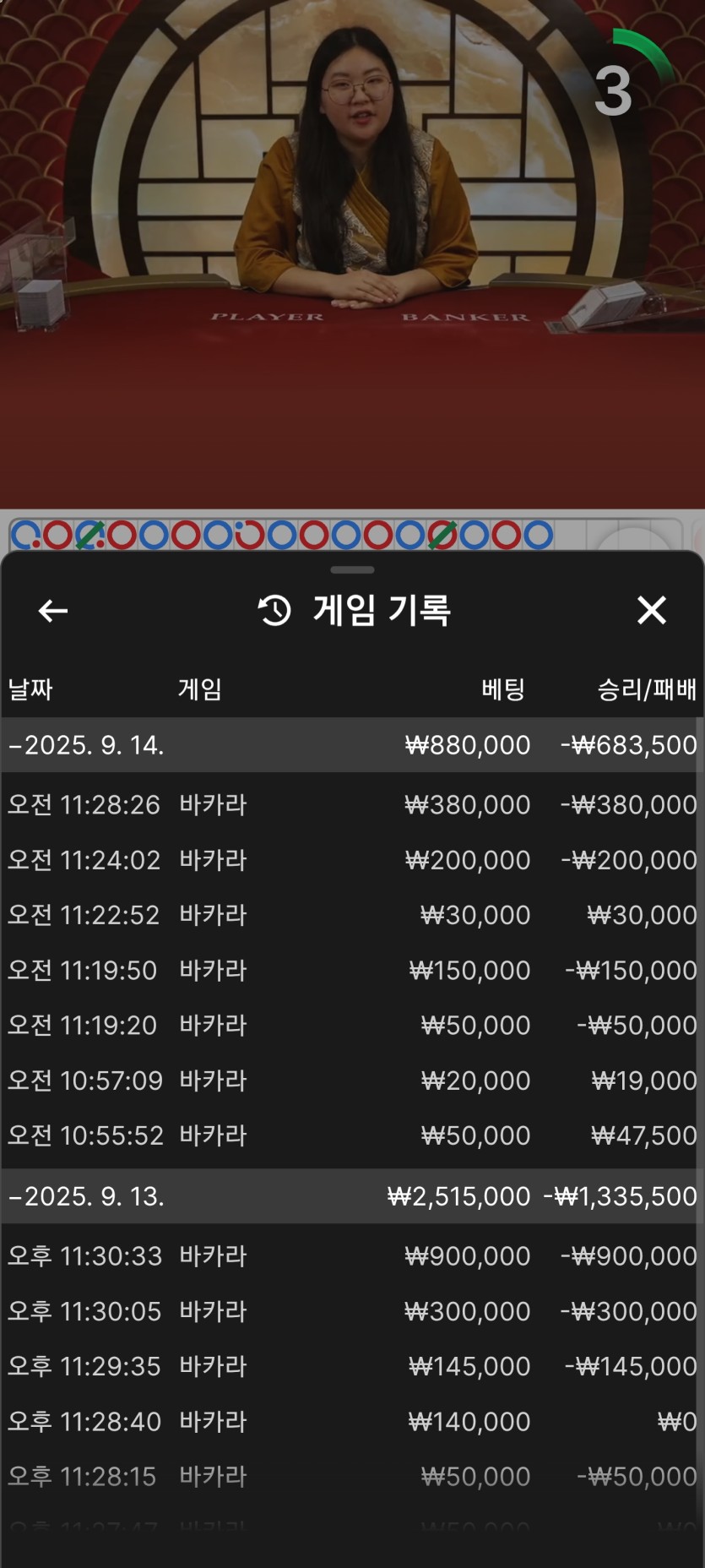
Task: Select the 오전 11:19:50 game entry
Action: pyautogui.click(x=352, y=970)
